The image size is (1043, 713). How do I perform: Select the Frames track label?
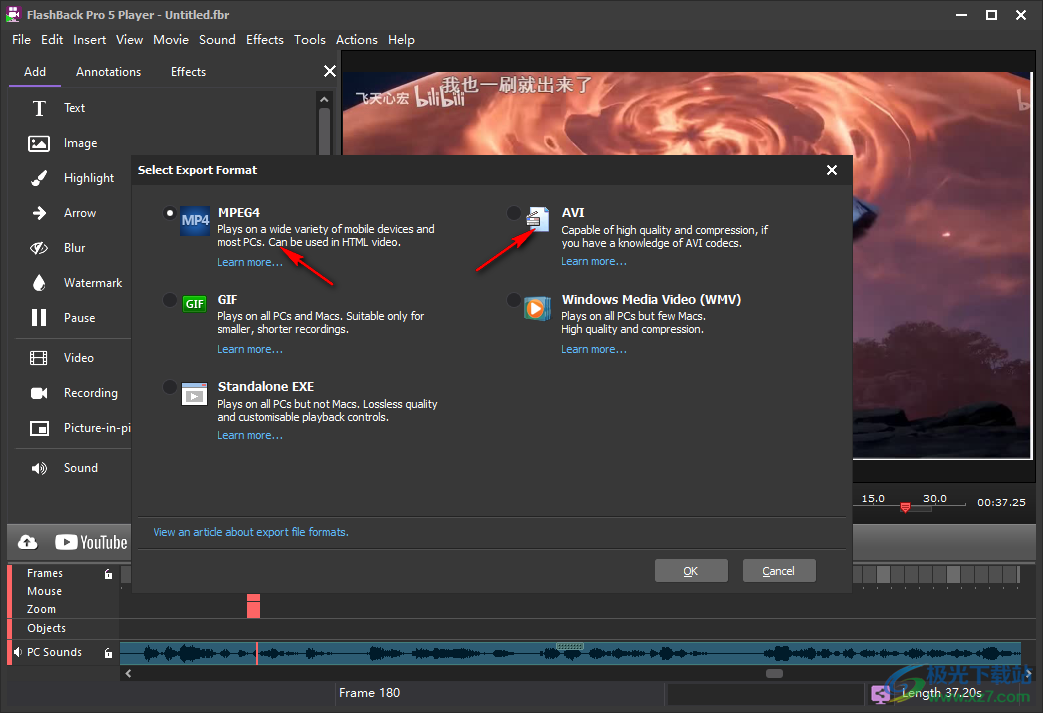(45, 573)
